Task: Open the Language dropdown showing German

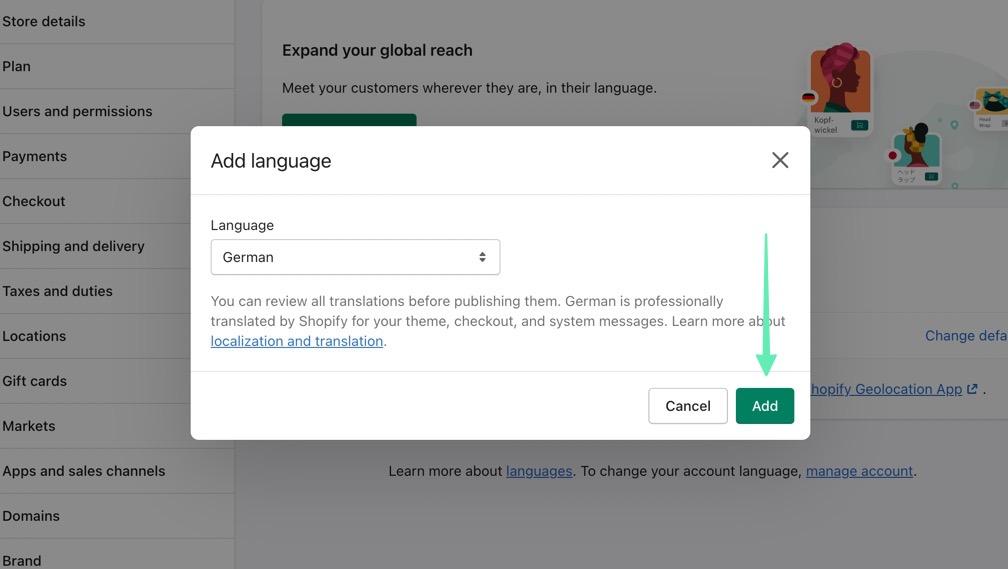Action: [x=355, y=257]
